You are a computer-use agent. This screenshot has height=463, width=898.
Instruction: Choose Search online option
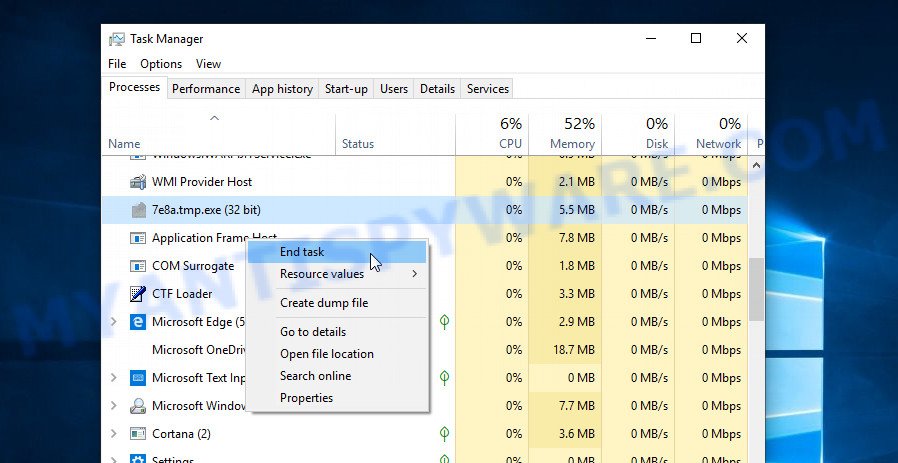pyautogui.click(x=337, y=376)
